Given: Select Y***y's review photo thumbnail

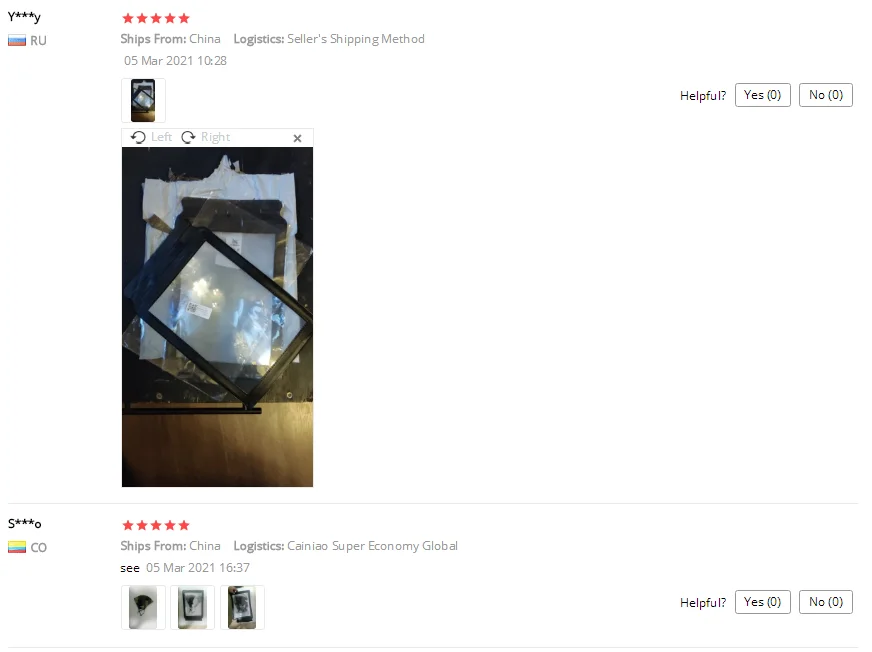Looking at the screenshot, I should 143,100.
